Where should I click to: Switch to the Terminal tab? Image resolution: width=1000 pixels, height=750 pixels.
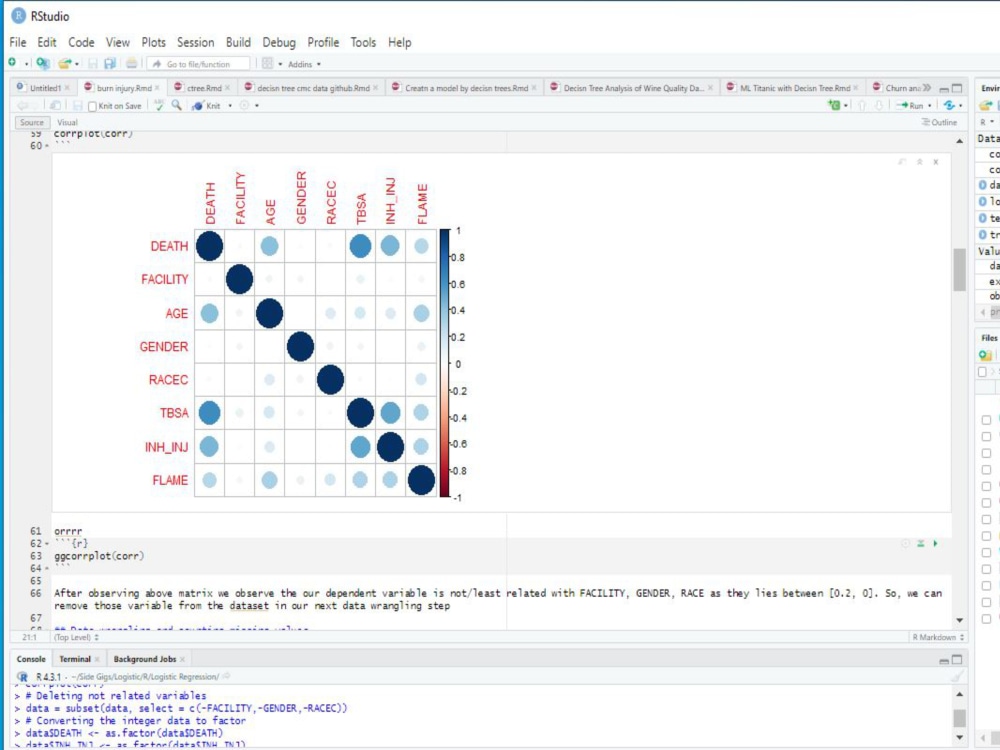(x=75, y=659)
